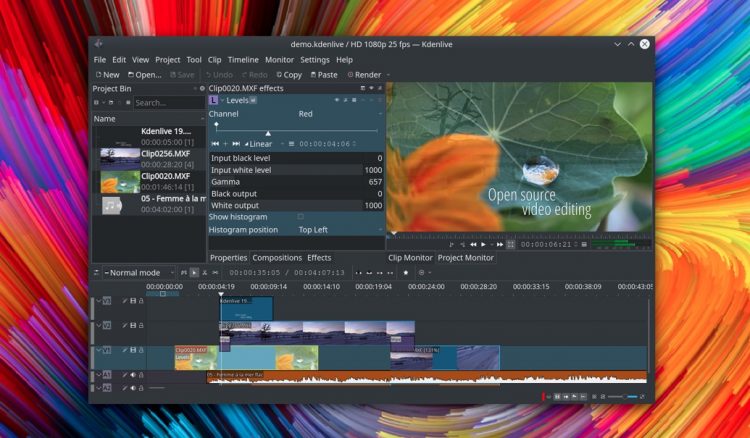Toggle the lock on track V2
The height and width of the screenshot is (438, 750).
[141, 326]
